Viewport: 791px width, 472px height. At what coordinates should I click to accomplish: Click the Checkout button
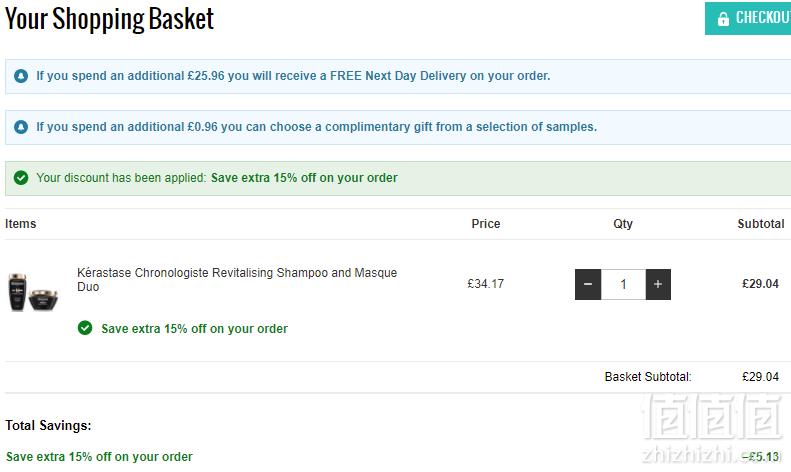[x=748, y=18]
